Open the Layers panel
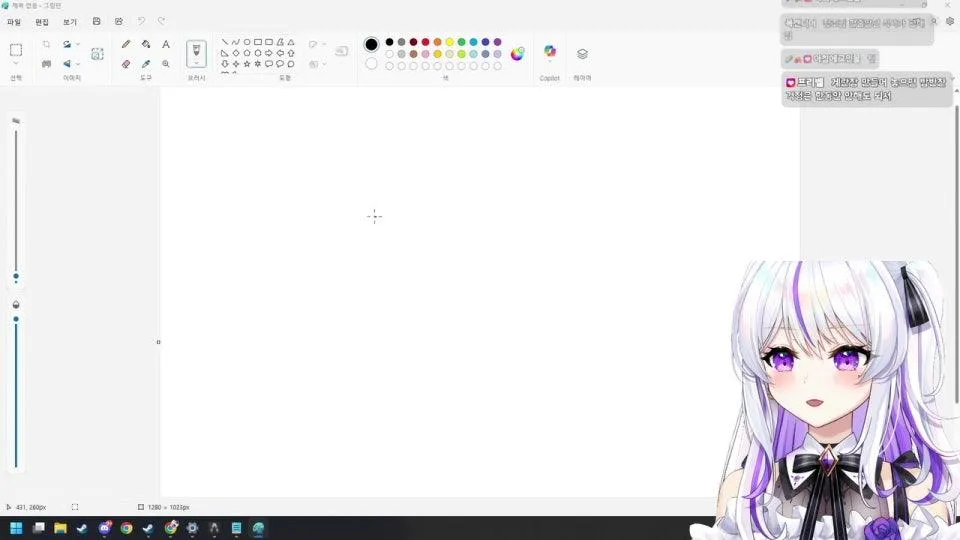Screen dimensions: 960x540 (x=582, y=54)
